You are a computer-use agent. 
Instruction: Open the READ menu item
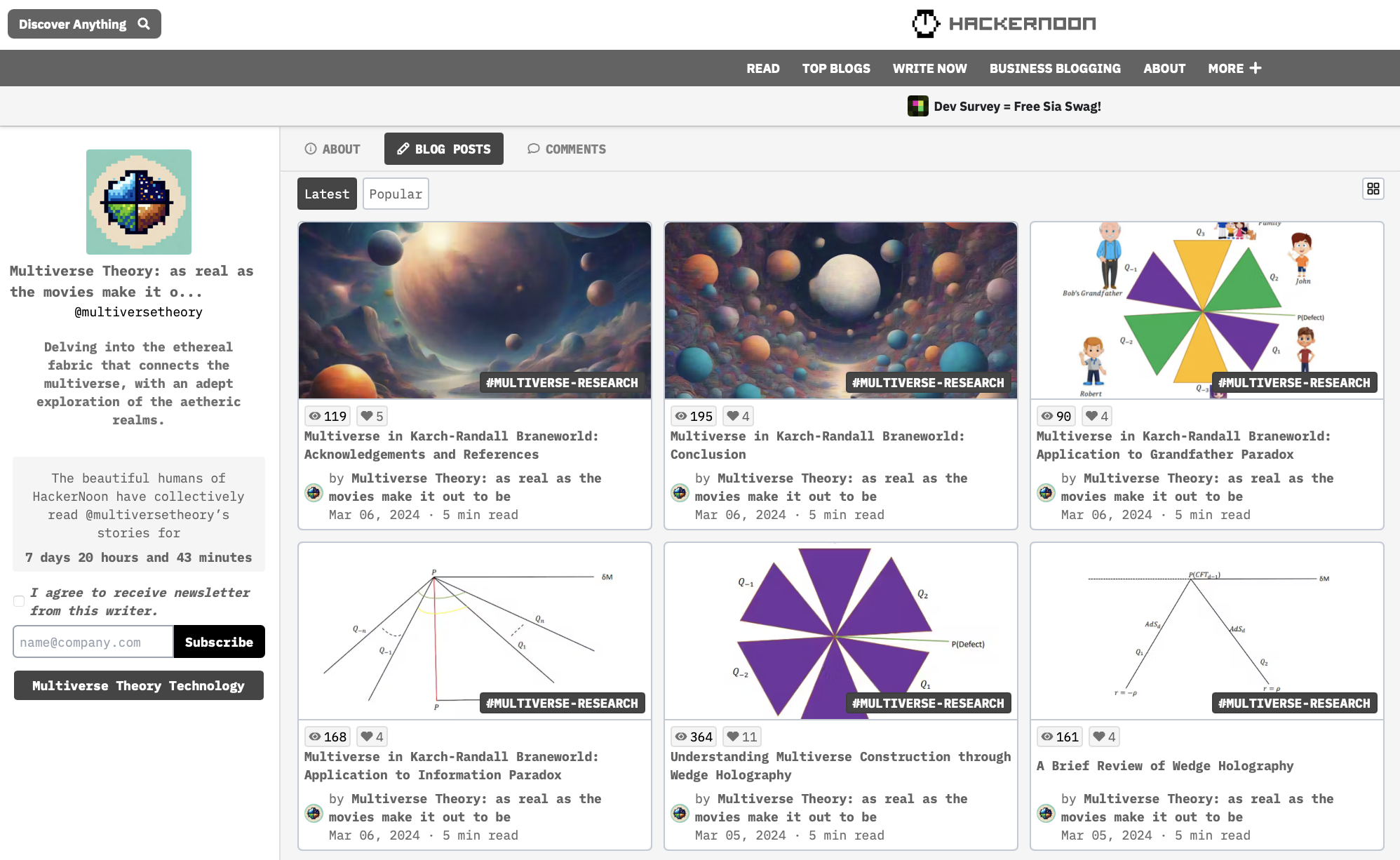tap(763, 68)
